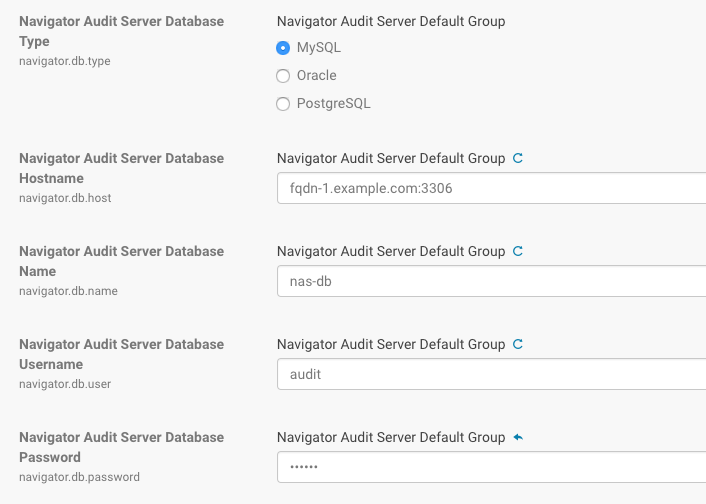
Task: Reset Database Hostname to default icon
Action: 517,158
